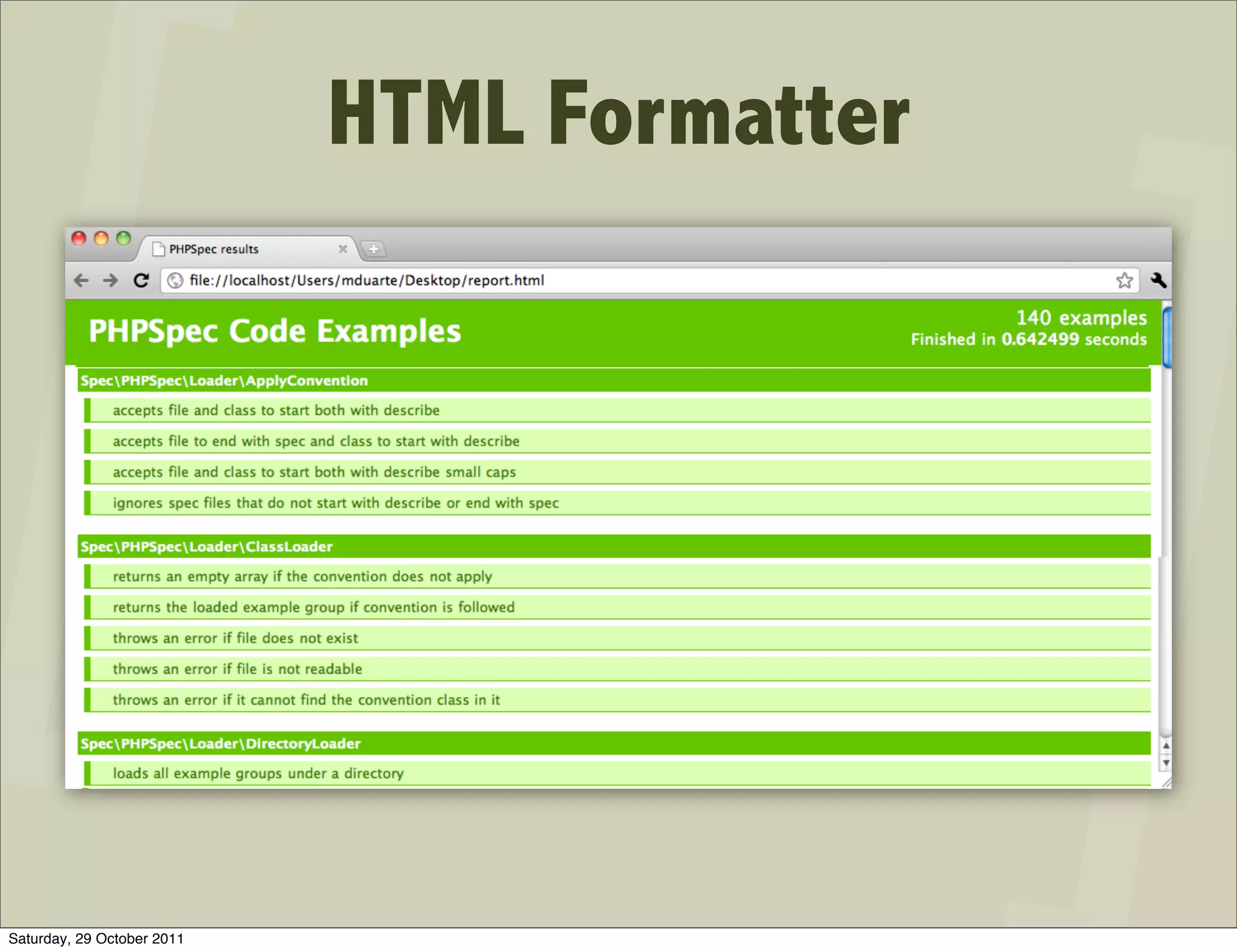
Task: Click the green window zoom button
Action: click(123, 239)
